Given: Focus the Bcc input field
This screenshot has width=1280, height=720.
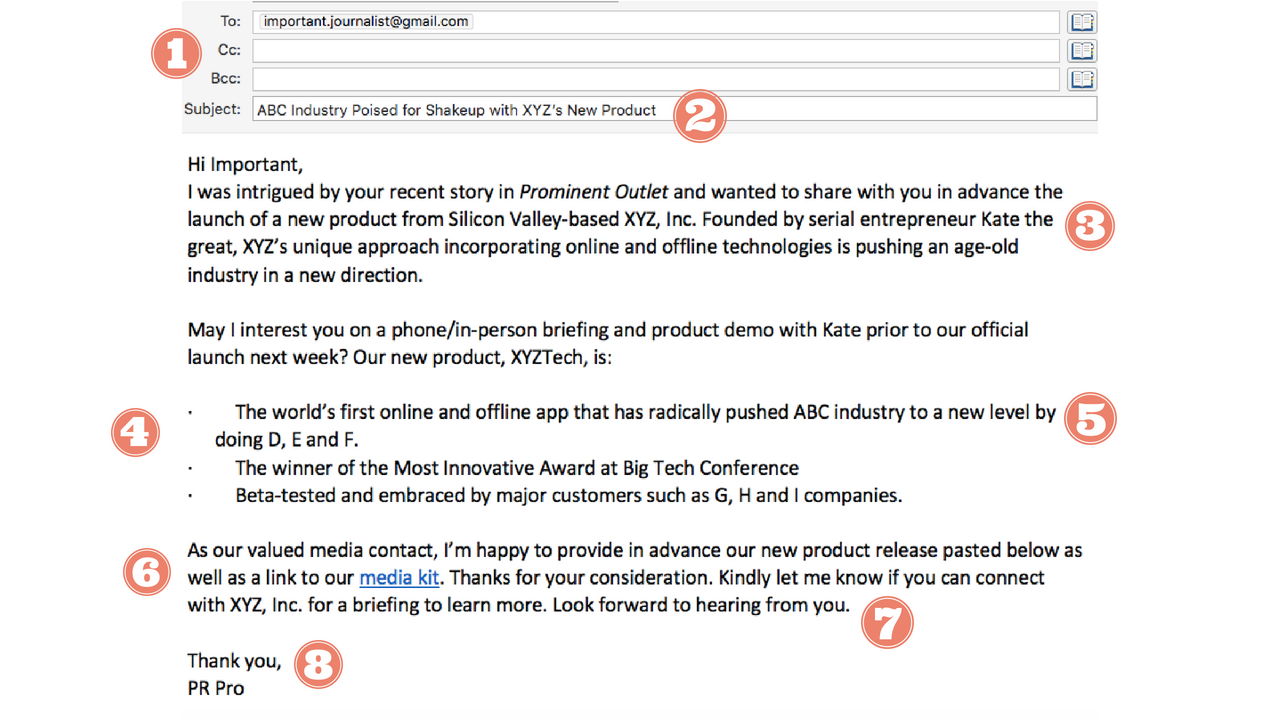Looking at the screenshot, I should pyautogui.click(x=655, y=79).
